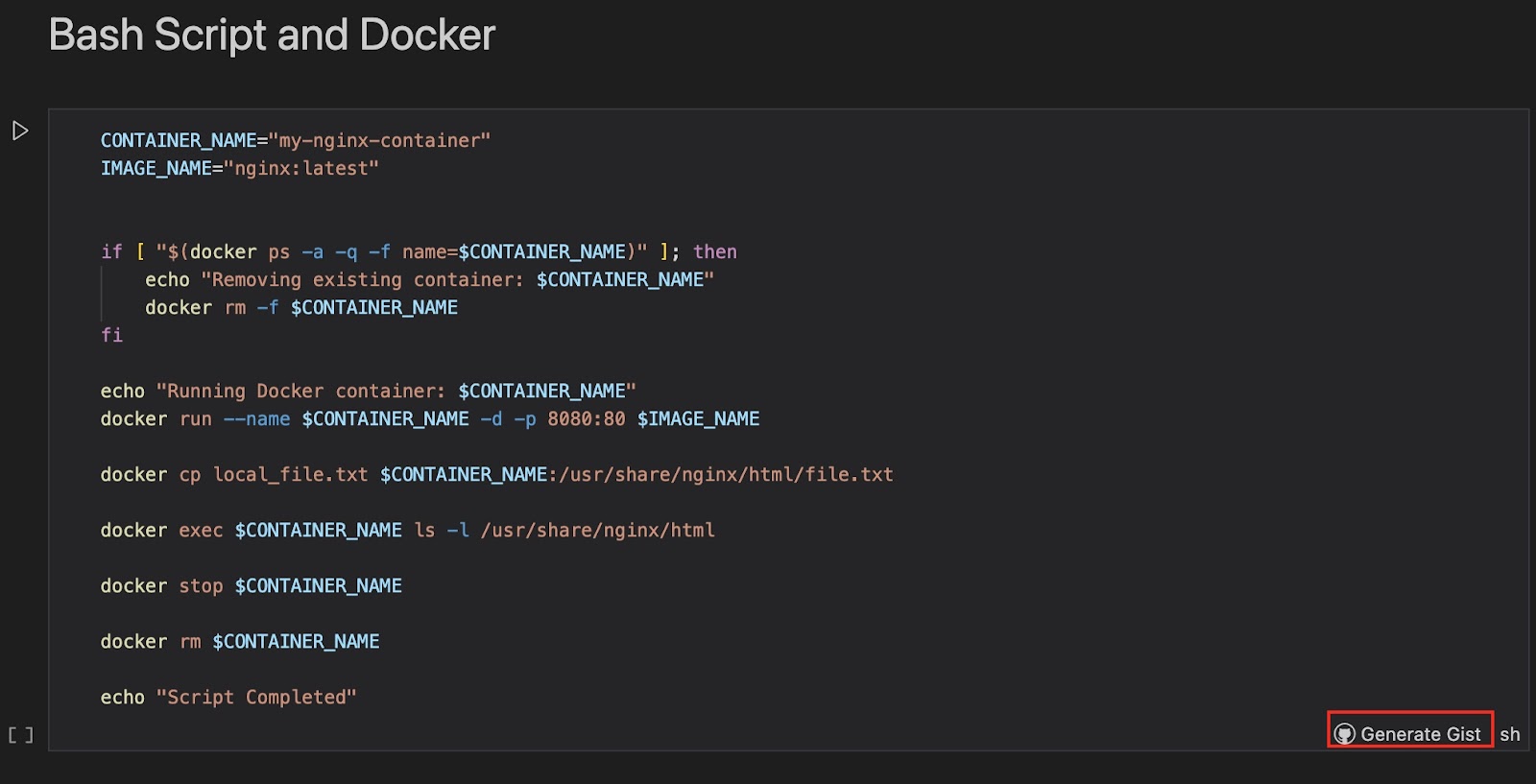The image size is (1536, 784).
Task: Place cursor on the docker stop line
Action: pyautogui.click(x=251, y=586)
